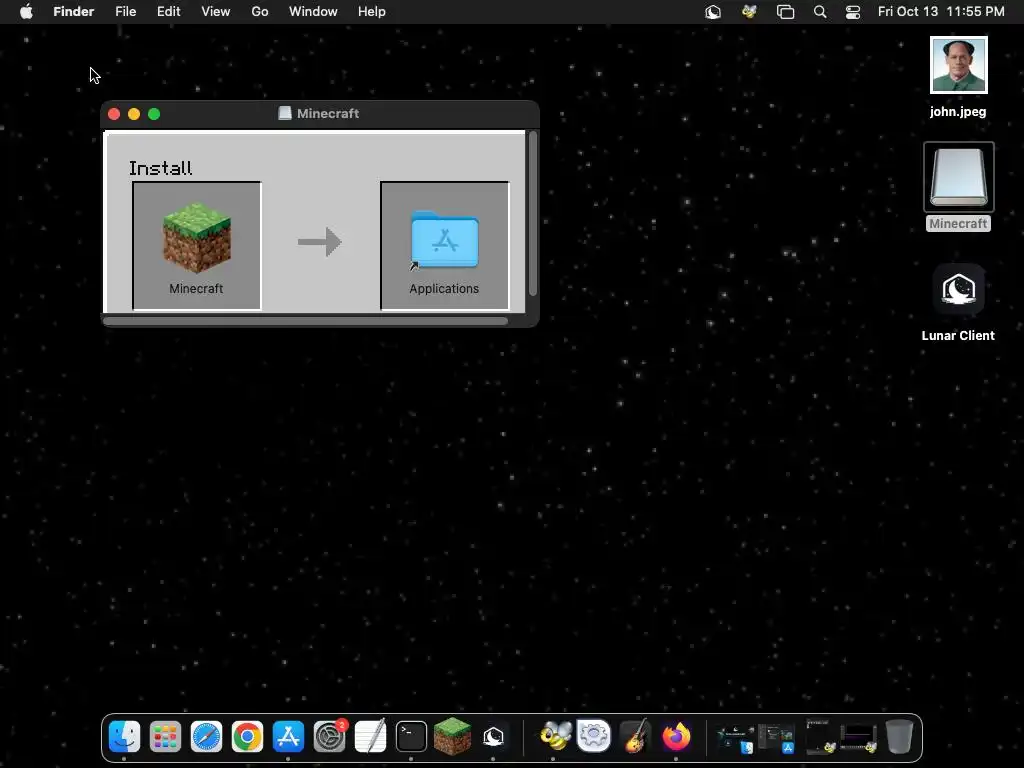Open Finder from the Dock
1024x768 pixels.
click(124, 737)
